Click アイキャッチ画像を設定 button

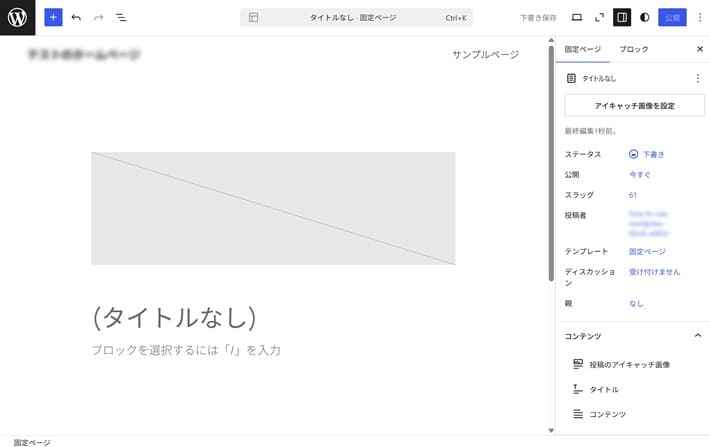(x=634, y=106)
